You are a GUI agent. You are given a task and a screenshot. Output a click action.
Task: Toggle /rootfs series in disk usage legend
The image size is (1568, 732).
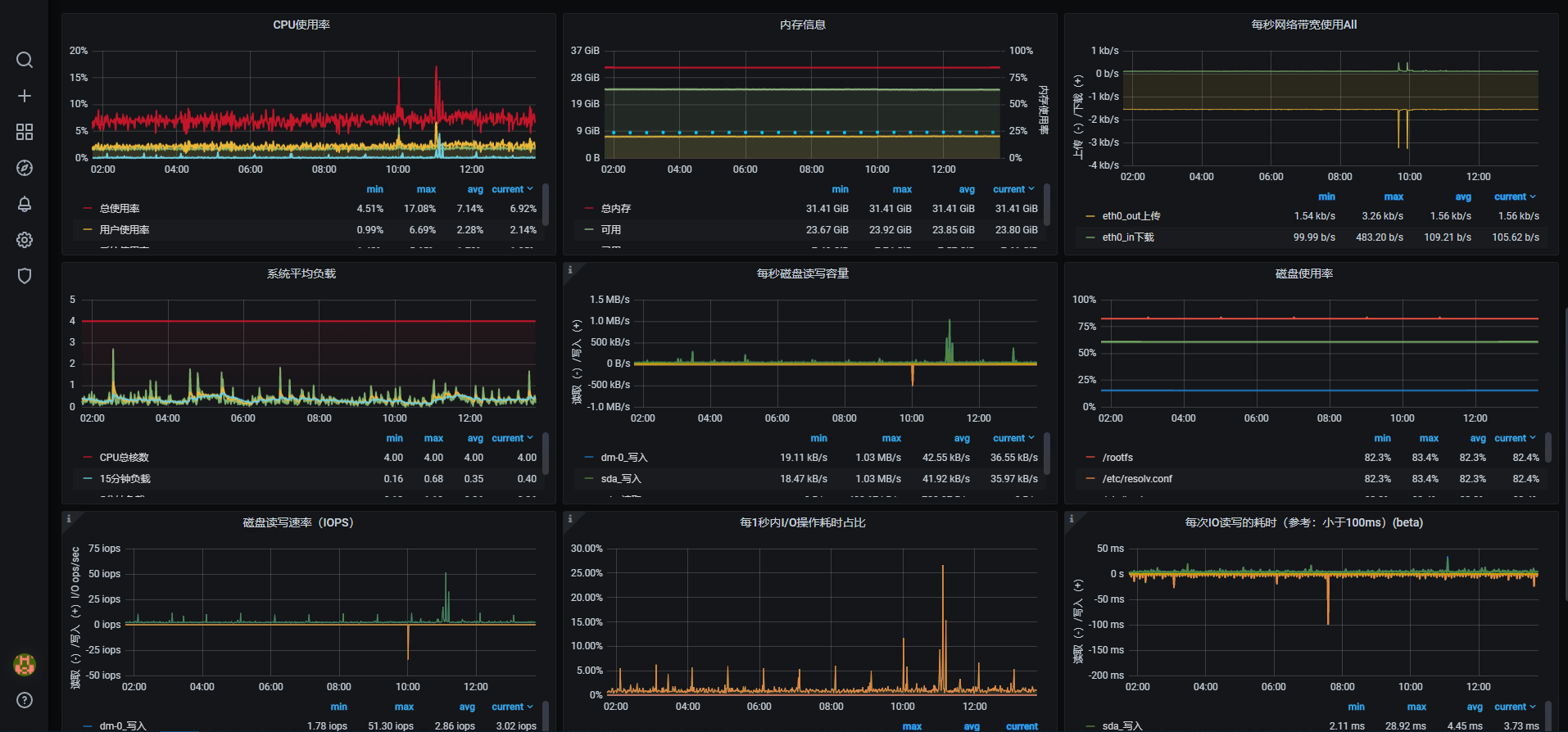(1117, 458)
